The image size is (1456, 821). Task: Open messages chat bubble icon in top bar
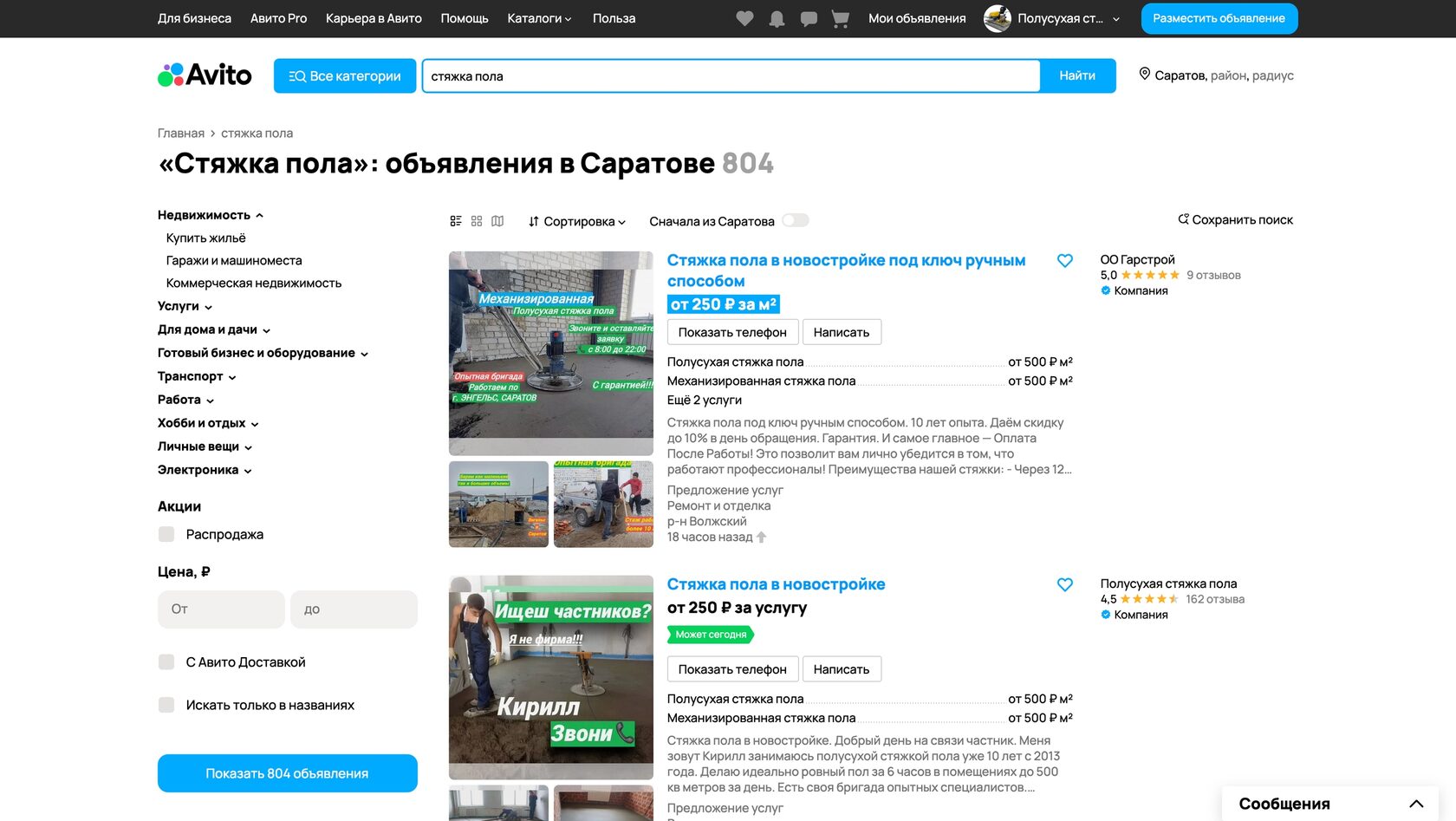809,18
